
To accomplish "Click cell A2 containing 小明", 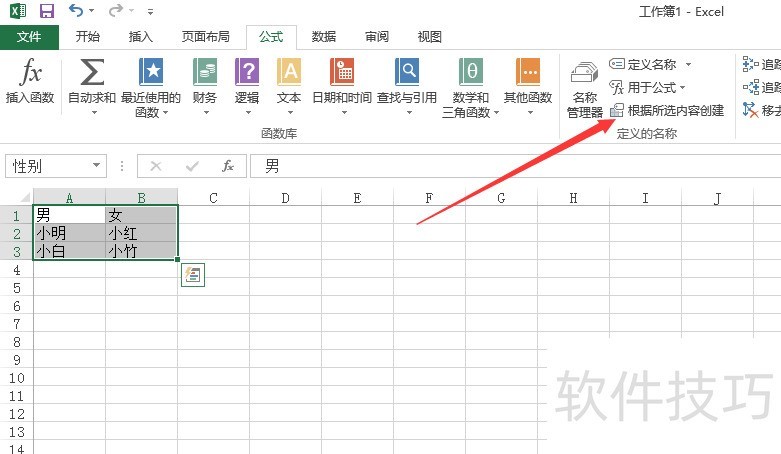I will [x=69, y=233].
